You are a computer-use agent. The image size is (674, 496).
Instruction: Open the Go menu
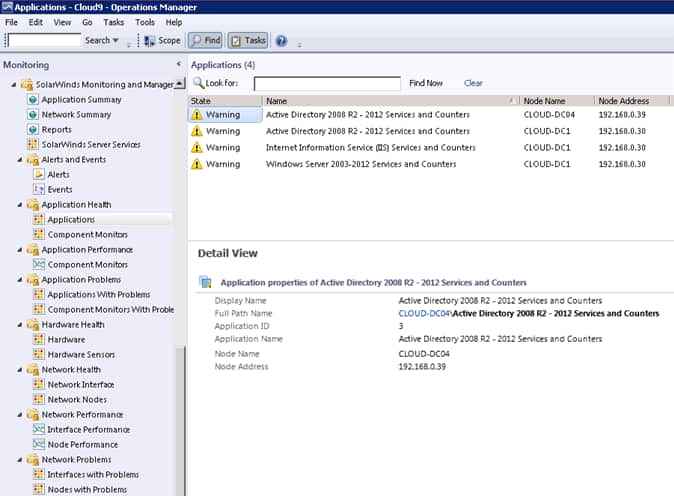[x=87, y=22]
